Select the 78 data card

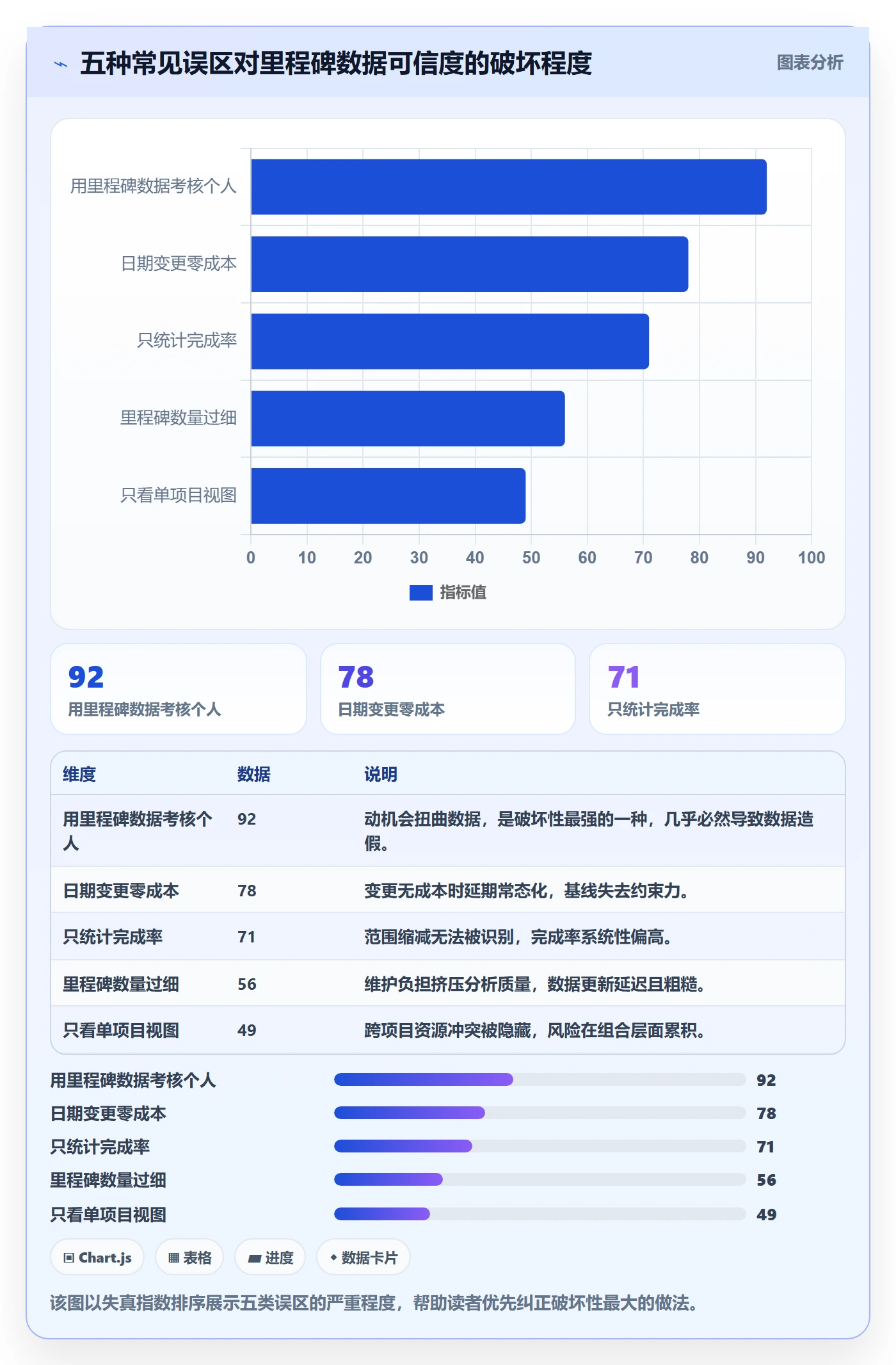coord(448,689)
